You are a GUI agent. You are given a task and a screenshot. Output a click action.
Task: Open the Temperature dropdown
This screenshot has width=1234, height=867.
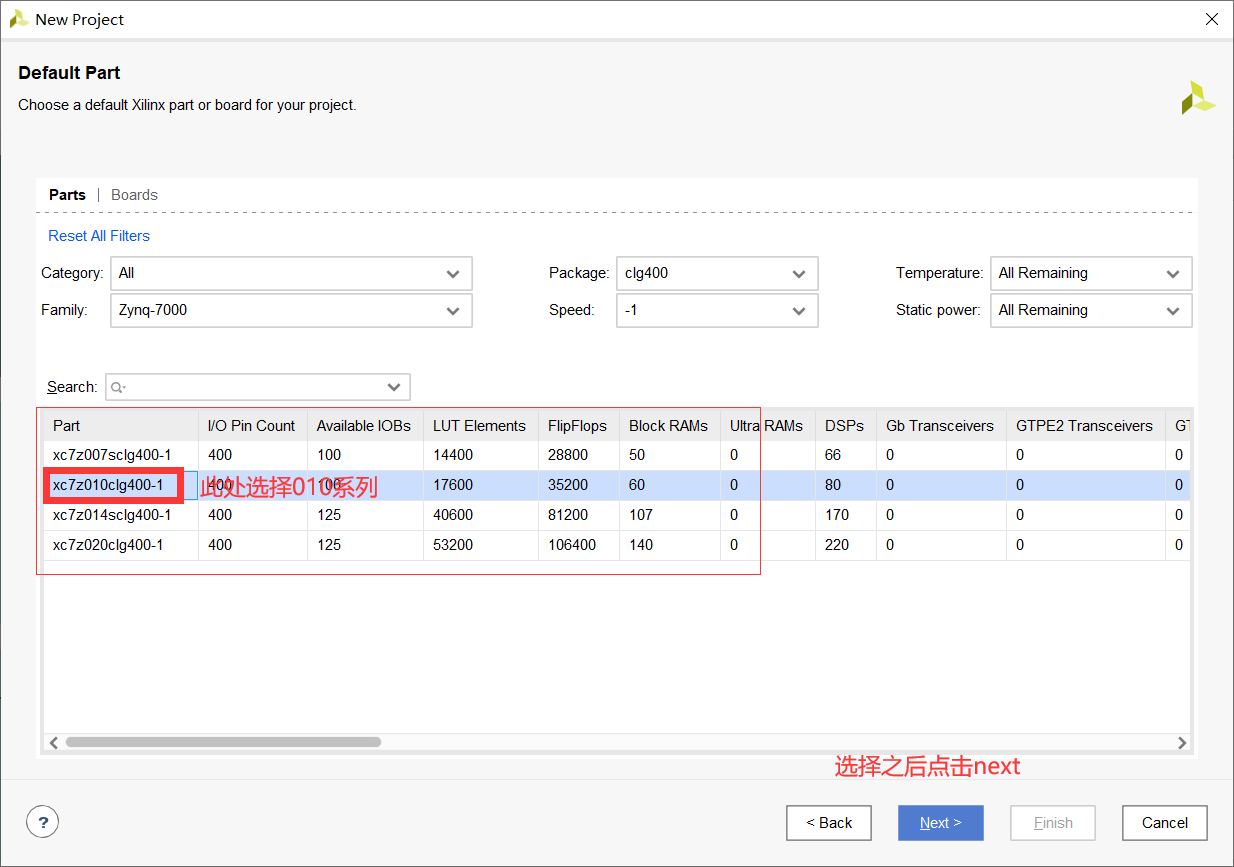(1091, 273)
